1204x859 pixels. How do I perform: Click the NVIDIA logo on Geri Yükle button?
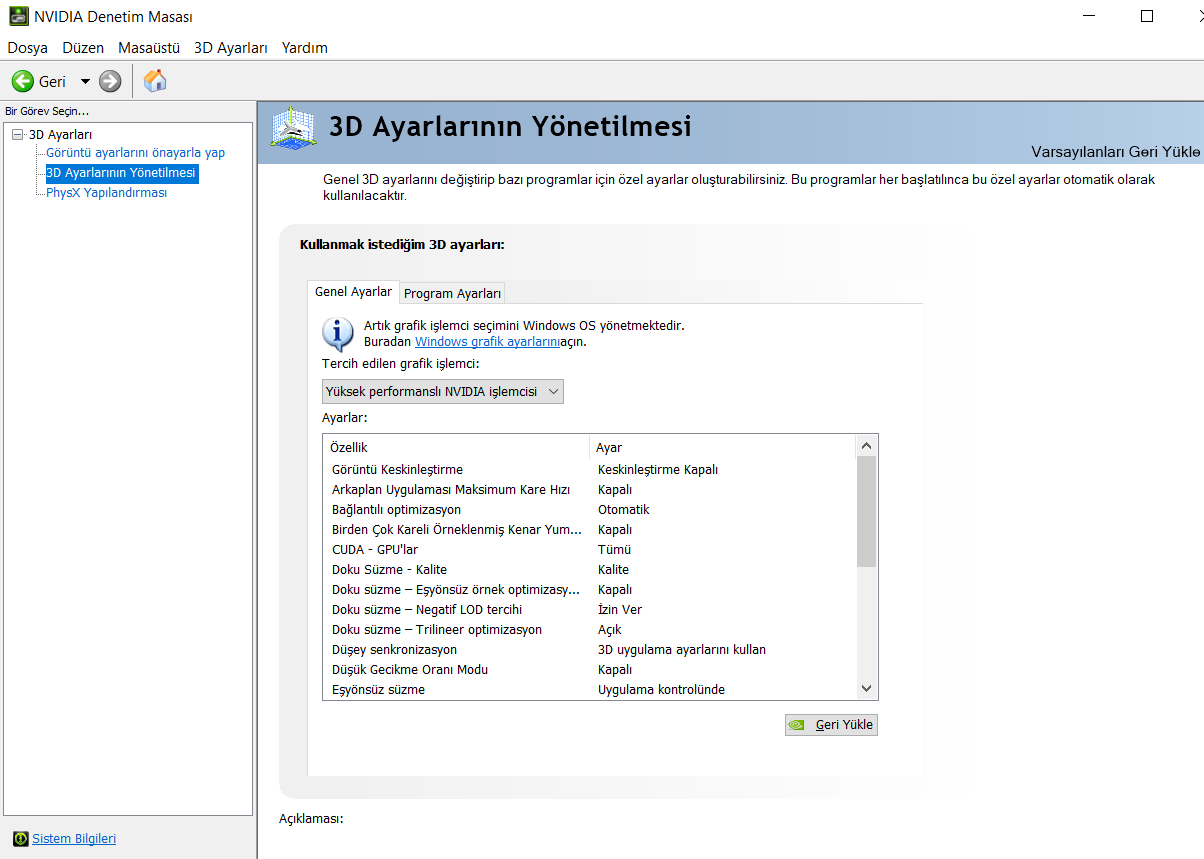[x=798, y=725]
